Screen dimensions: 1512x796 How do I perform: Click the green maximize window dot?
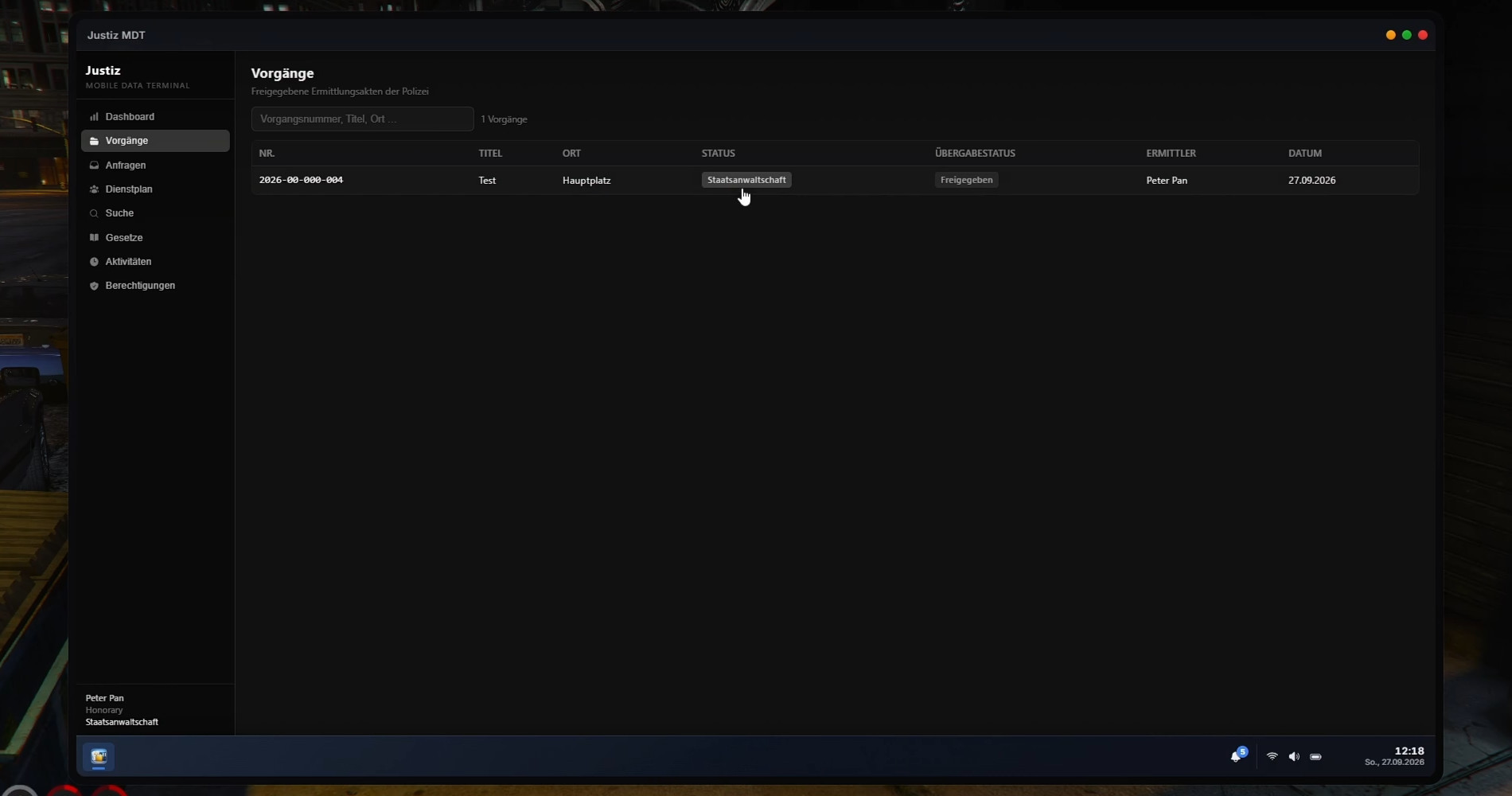(1406, 35)
